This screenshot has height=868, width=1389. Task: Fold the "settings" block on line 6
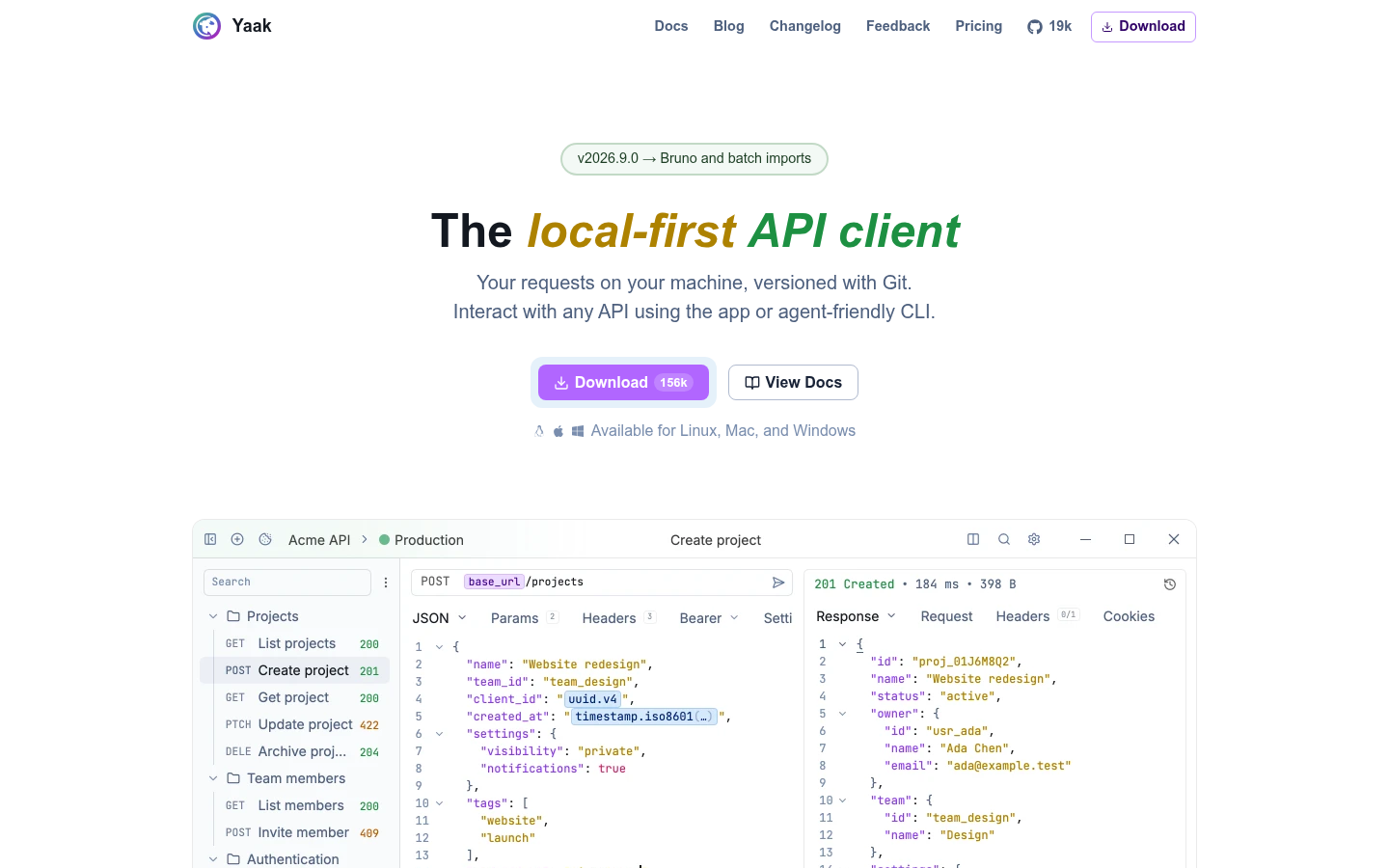(x=439, y=734)
